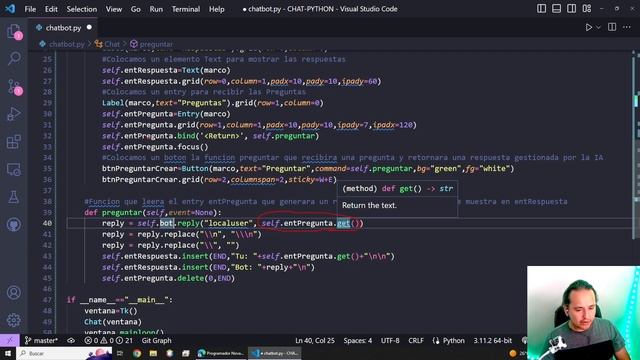Open the Go menu
This screenshot has width=640, height=360.
point(136,9)
